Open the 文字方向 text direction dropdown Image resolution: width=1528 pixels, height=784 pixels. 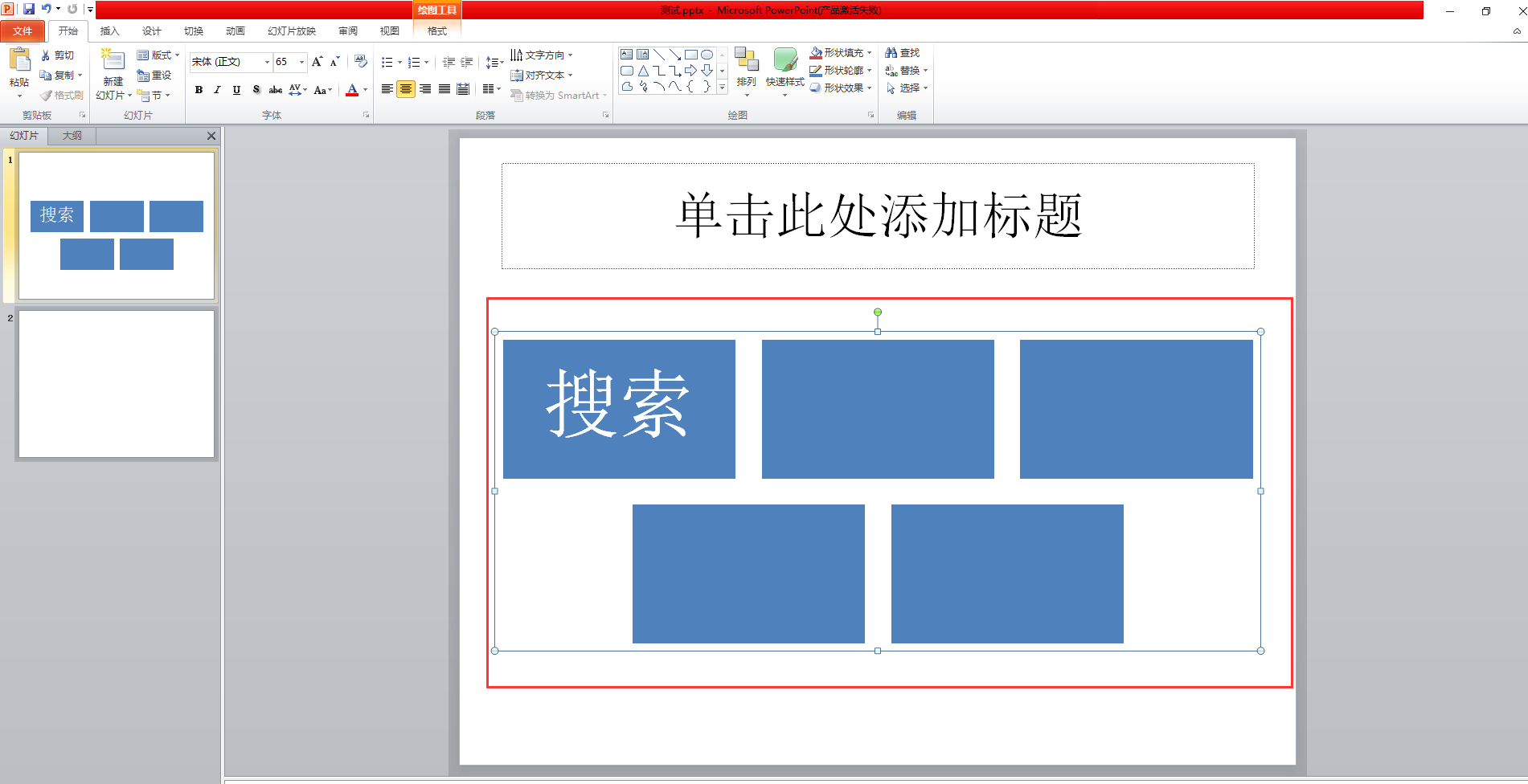pyautogui.click(x=542, y=55)
